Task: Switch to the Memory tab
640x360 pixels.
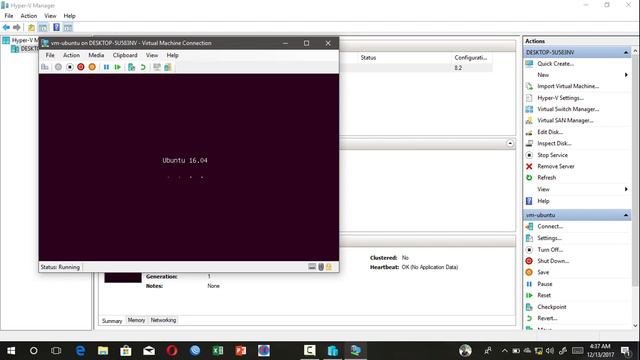Action: click(136, 320)
